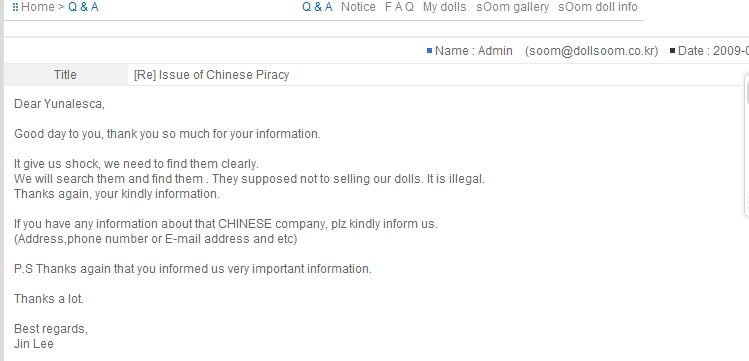The image size is (749, 361).
Task: Click the black square icon beside Date
Action: pos(673,51)
